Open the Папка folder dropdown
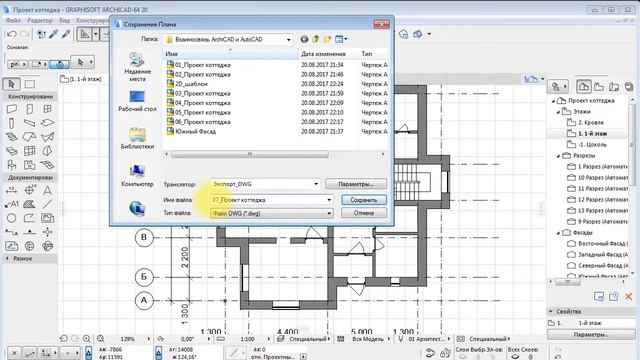 coord(289,40)
